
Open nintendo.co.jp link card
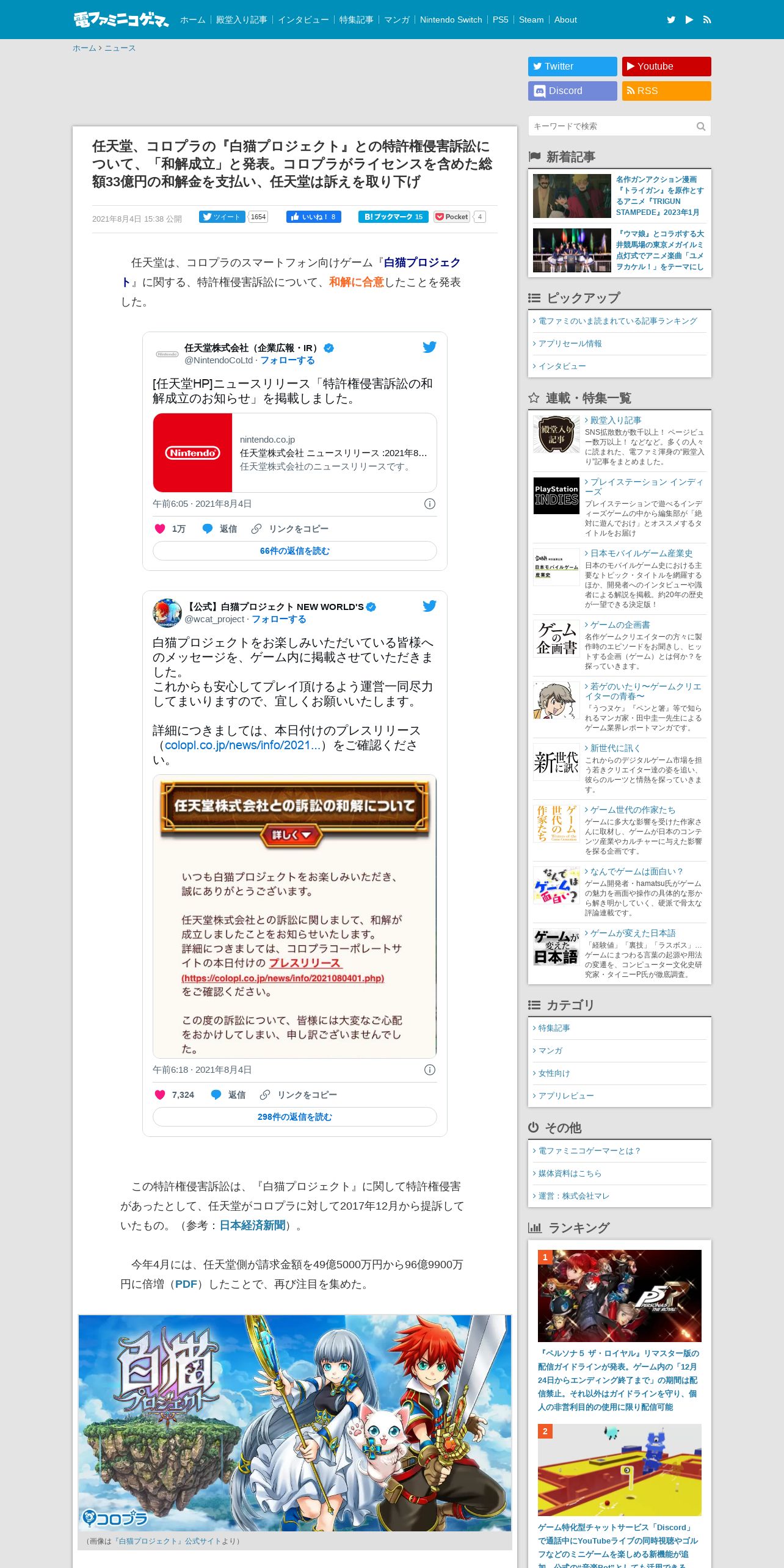(x=295, y=452)
